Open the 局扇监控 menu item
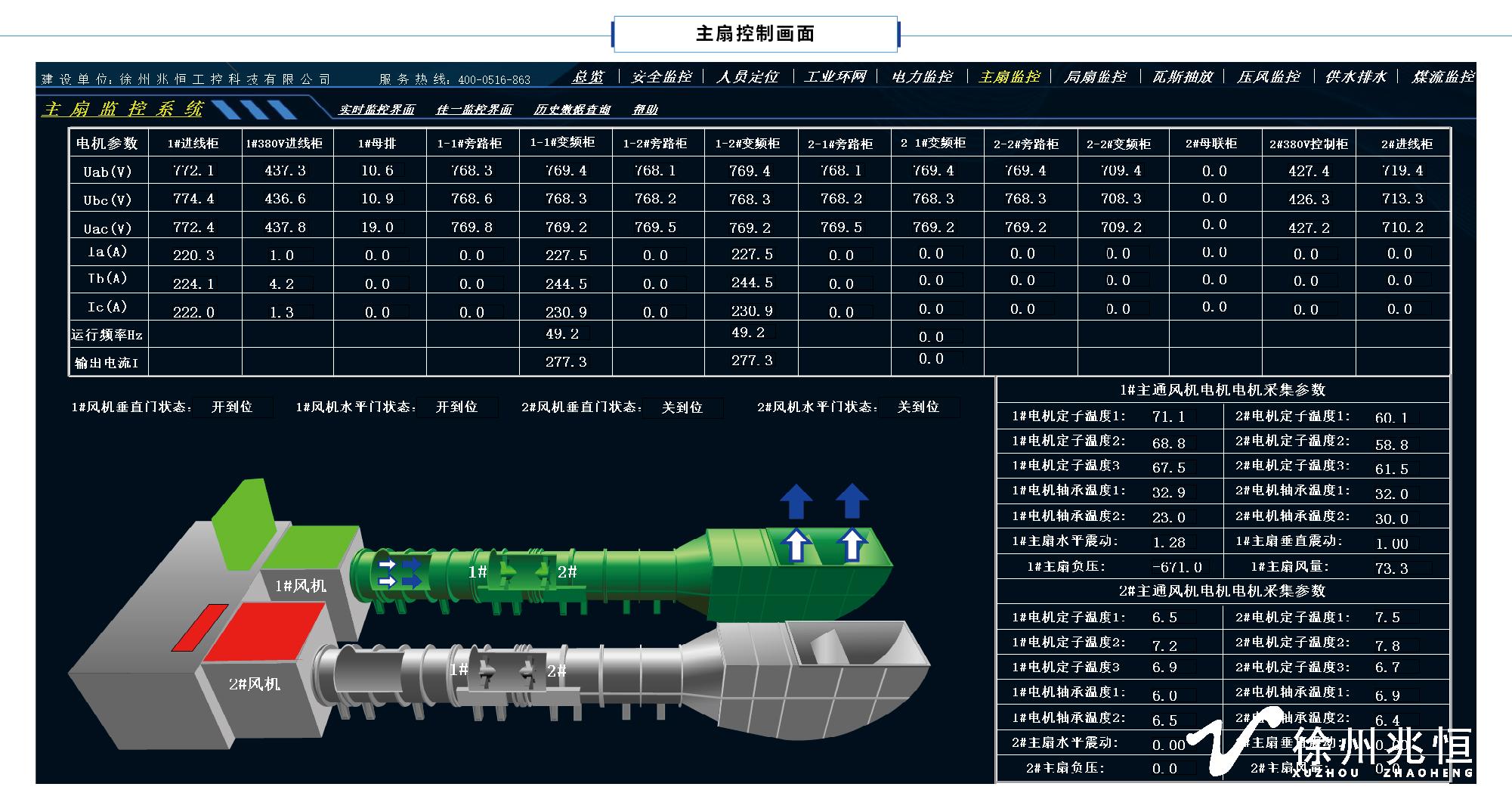 pyautogui.click(x=1094, y=77)
